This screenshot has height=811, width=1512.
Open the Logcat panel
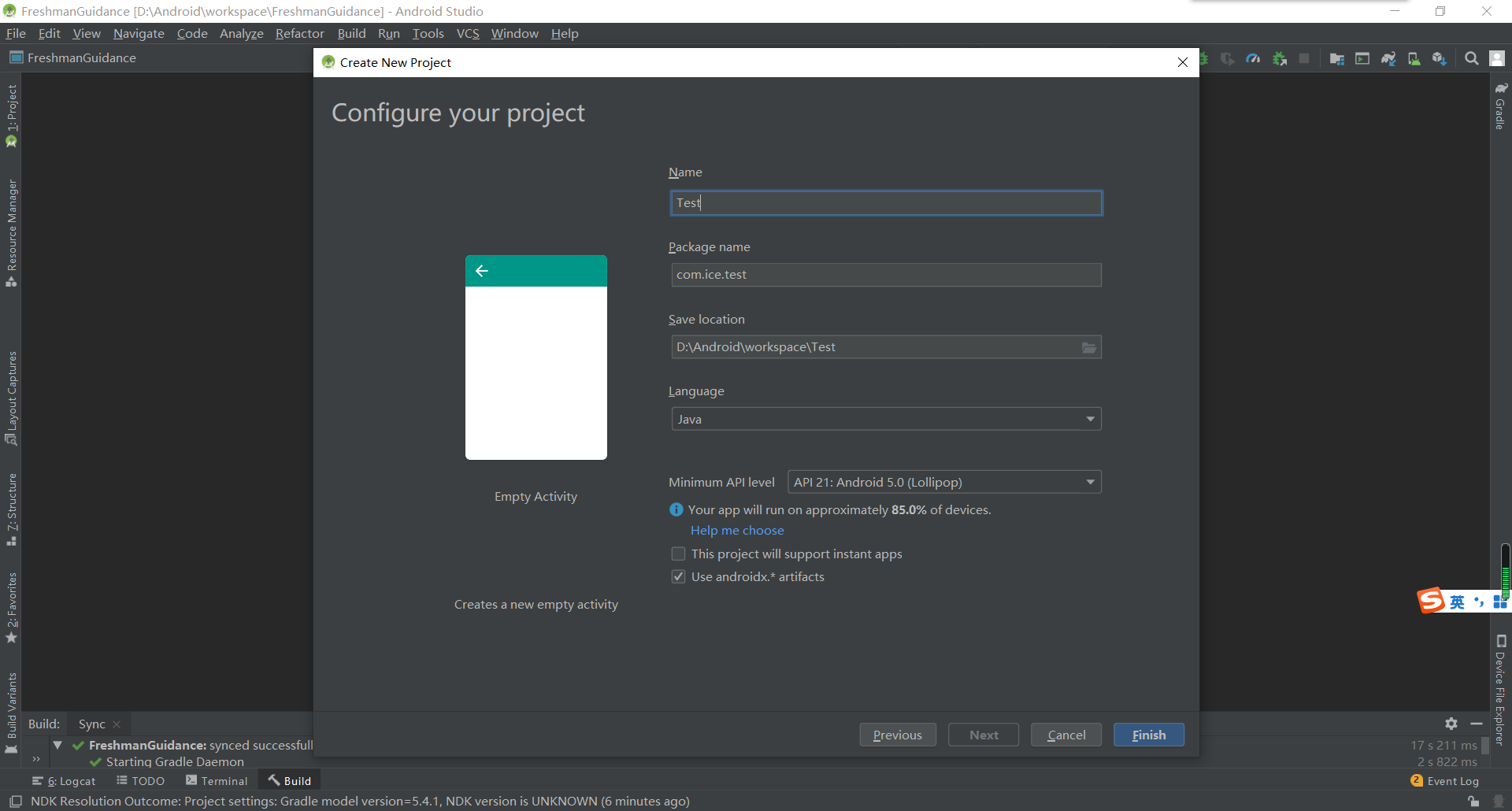click(x=71, y=780)
